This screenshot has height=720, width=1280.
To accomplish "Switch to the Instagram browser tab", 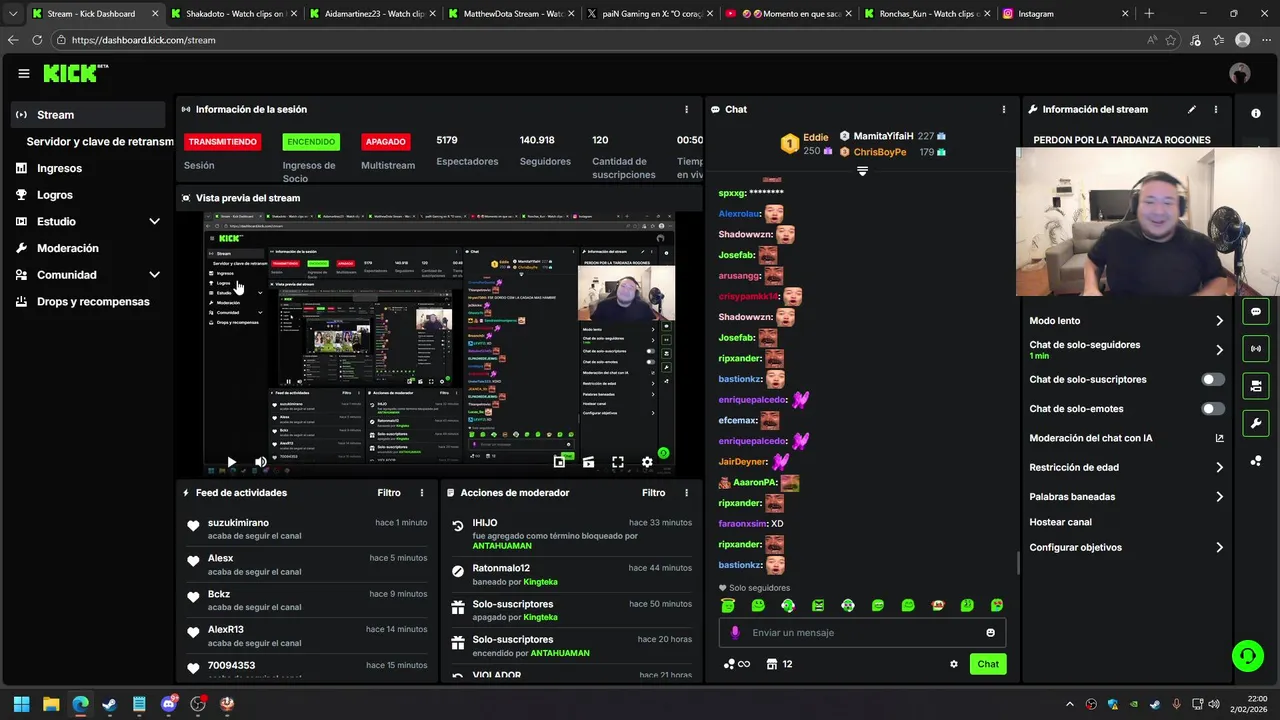I will point(1066,14).
